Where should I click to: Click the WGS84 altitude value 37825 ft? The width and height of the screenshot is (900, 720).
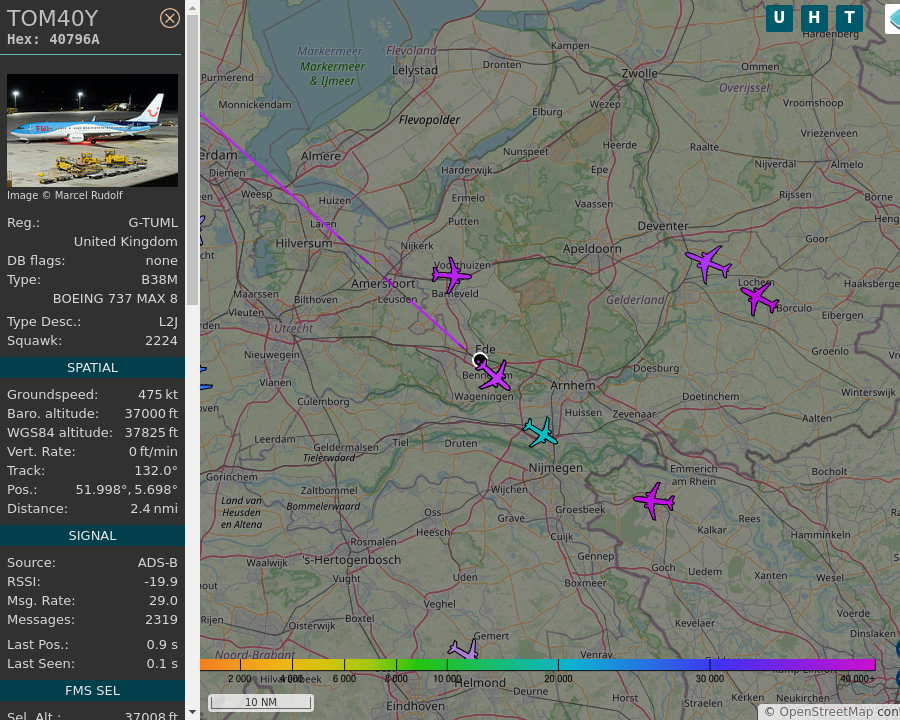point(152,432)
